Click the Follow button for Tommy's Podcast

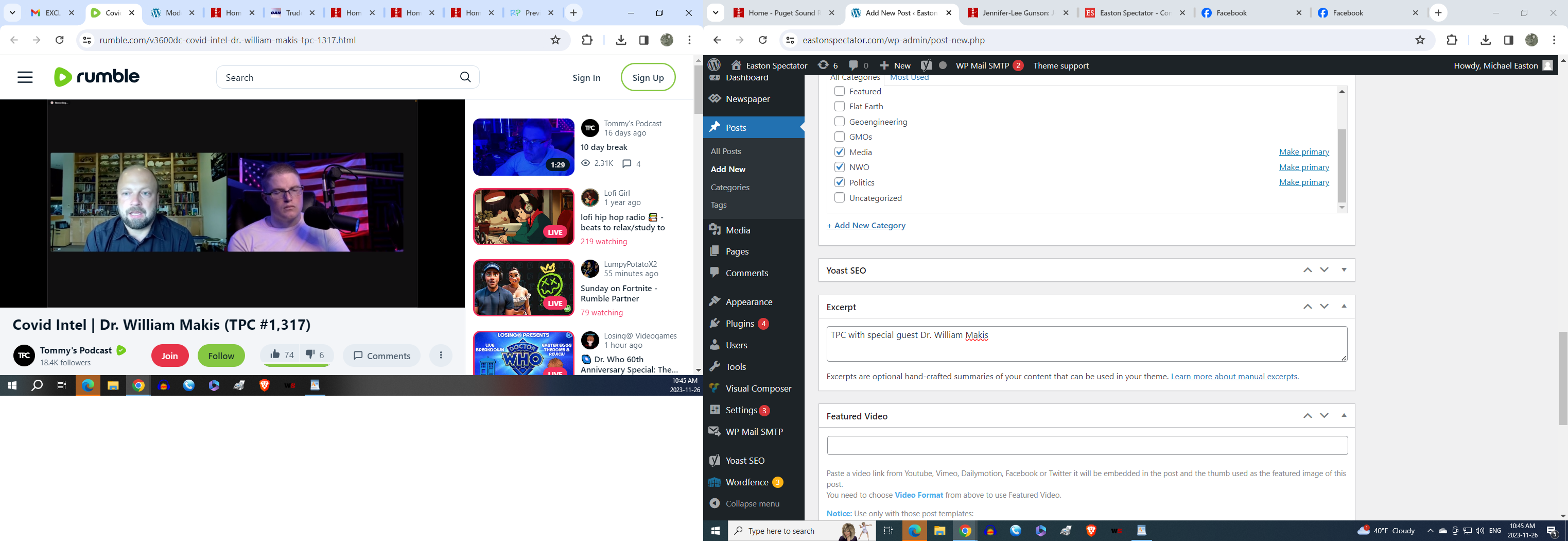point(221,356)
